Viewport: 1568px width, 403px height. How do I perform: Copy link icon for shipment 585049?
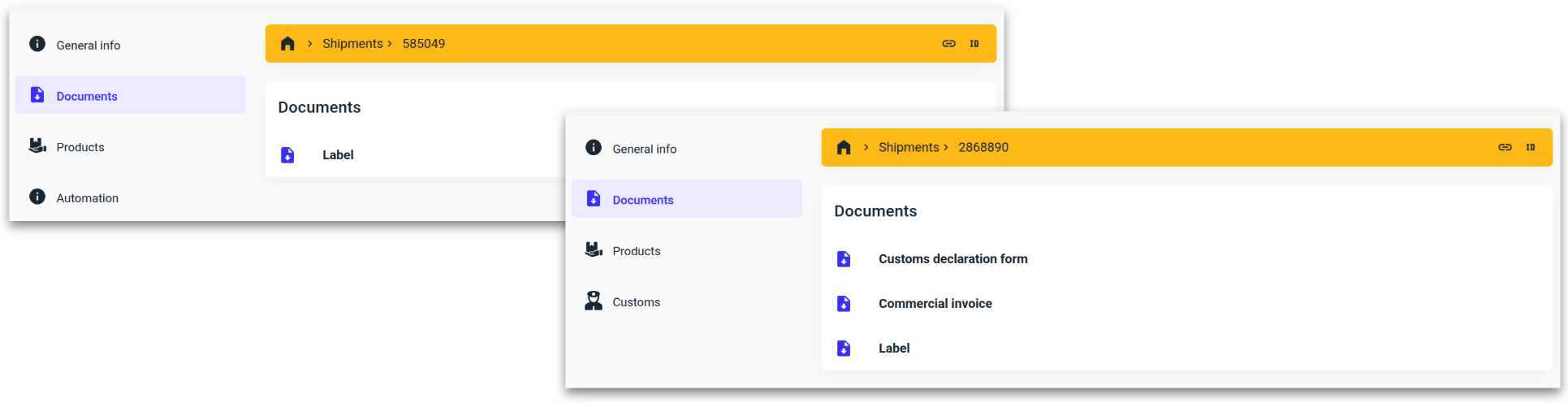[x=948, y=44]
